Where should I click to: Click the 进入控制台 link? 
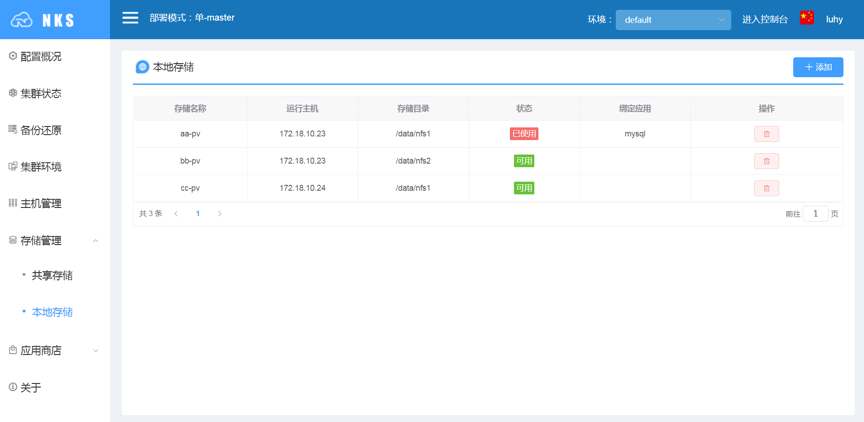pos(765,19)
